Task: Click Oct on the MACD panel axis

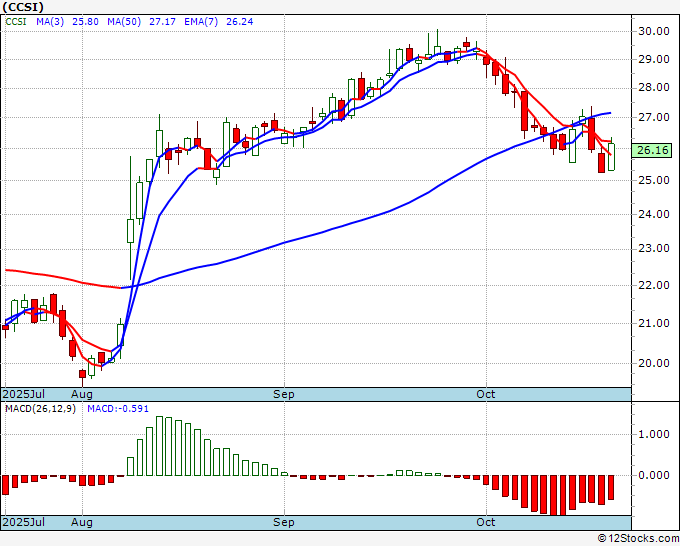Action: [x=486, y=522]
